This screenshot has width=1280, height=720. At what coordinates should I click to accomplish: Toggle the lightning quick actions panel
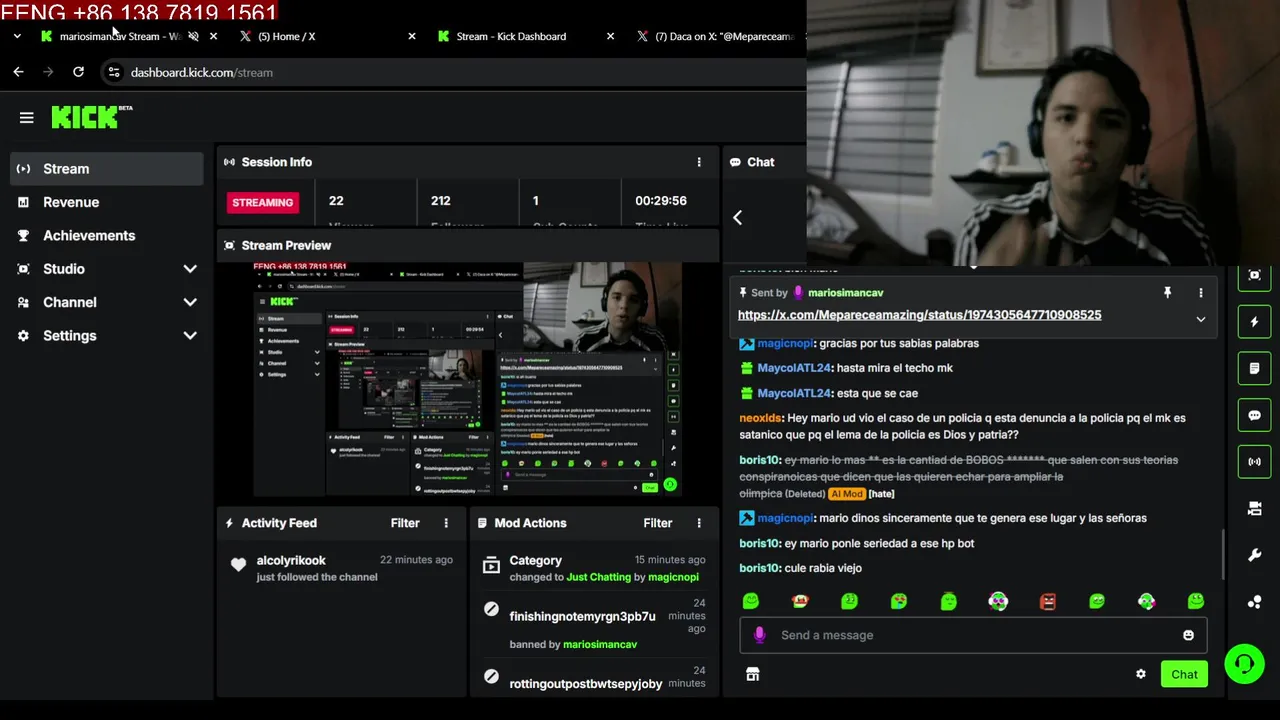coord(1255,322)
